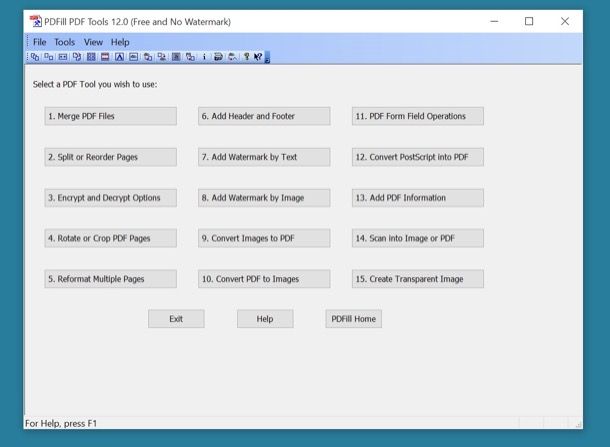Select 2. Split or Reorder Pages
The height and width of the screenshot is (447, 610).
110,157
